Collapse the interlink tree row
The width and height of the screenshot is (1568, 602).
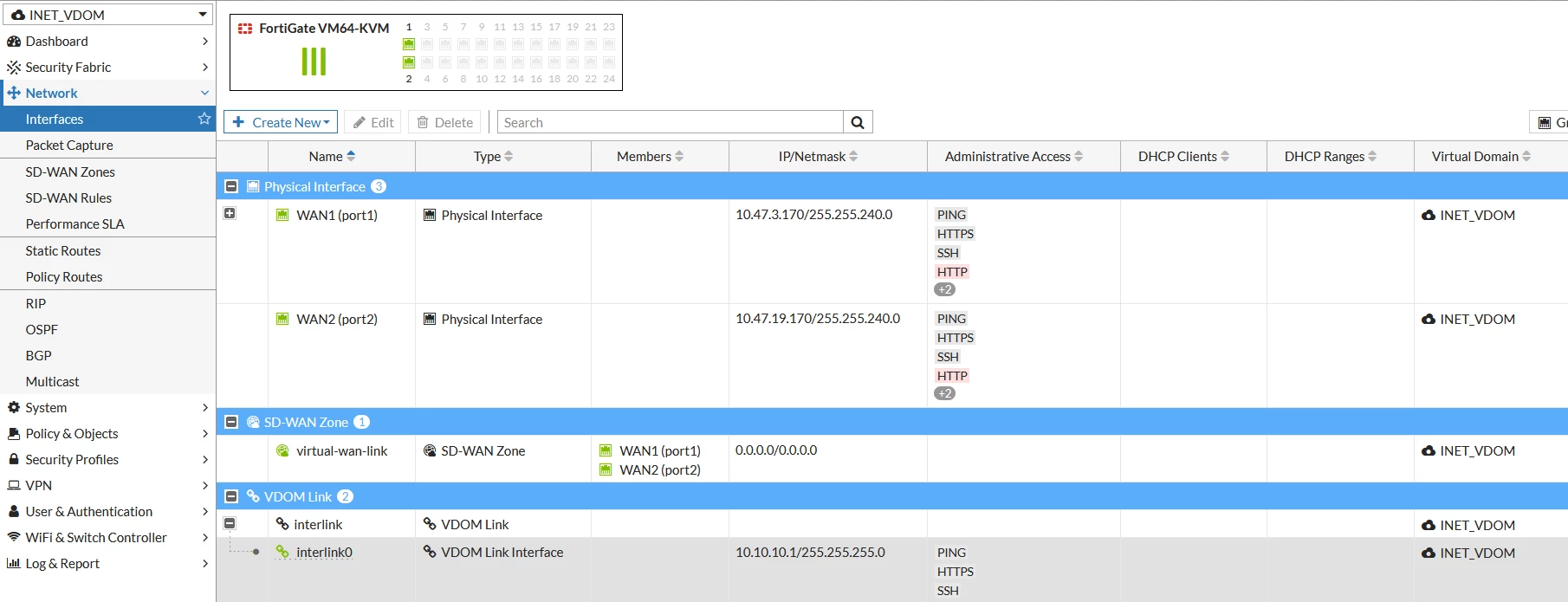coord(230,523)
